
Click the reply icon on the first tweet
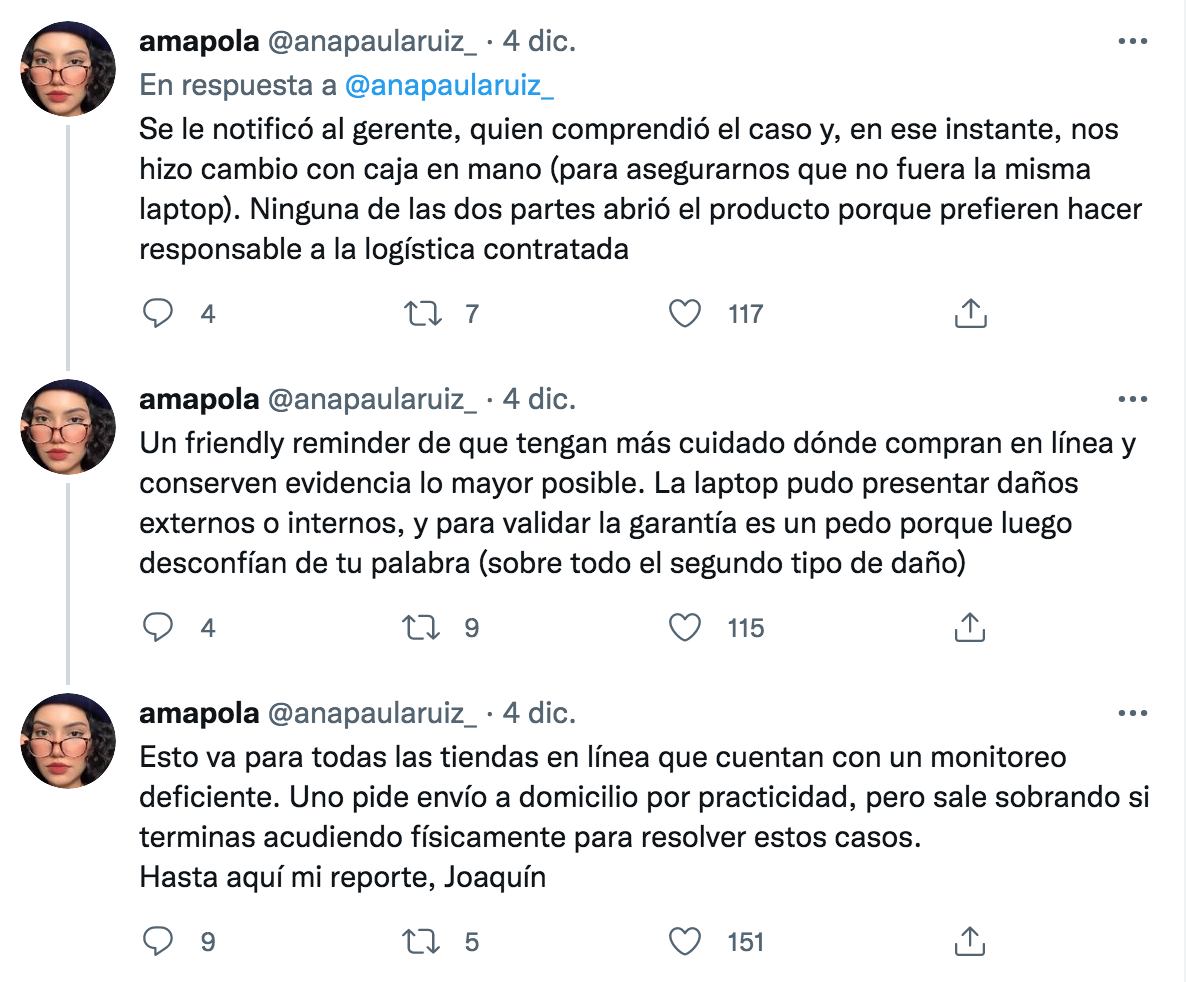(158, 313)
